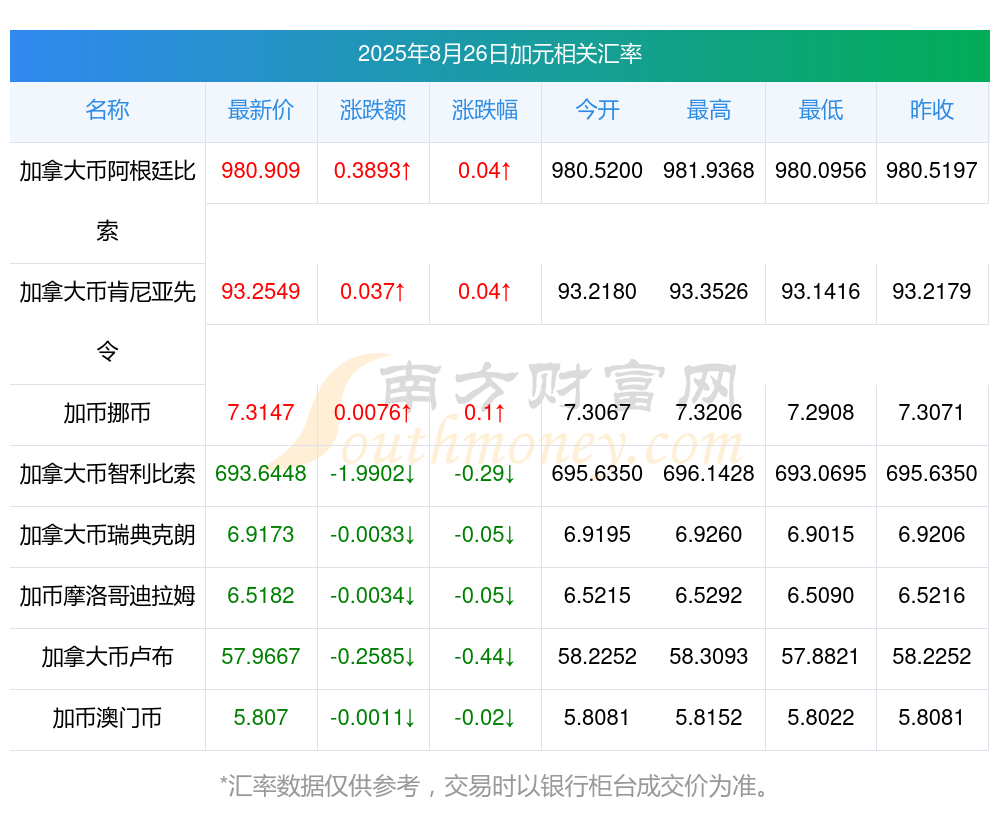Click low value 6.5090
Screen dimensions: 1000x817
pos(821,596)
